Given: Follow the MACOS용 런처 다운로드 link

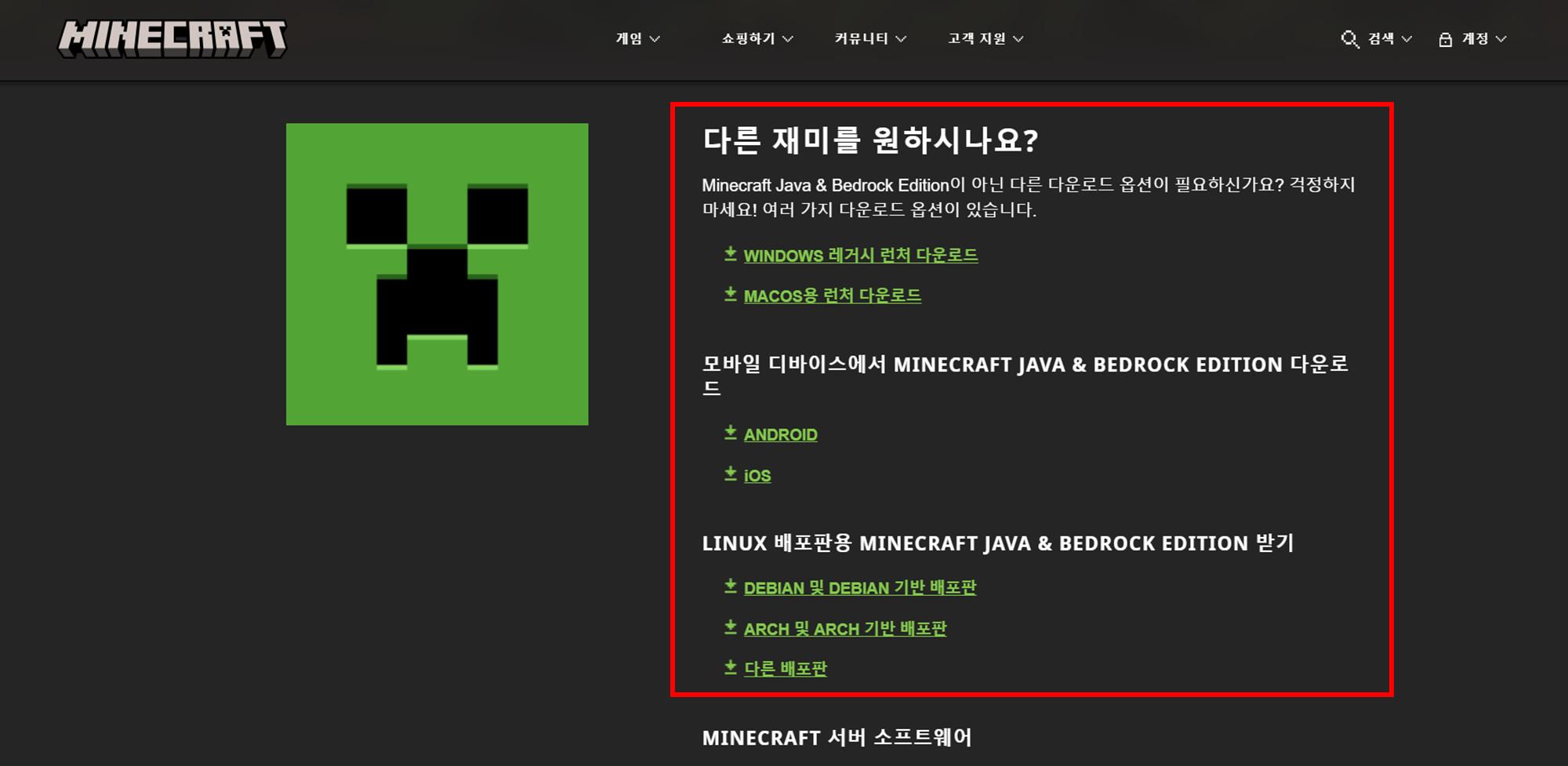Looking at the screenshot, I should [833, 296].
